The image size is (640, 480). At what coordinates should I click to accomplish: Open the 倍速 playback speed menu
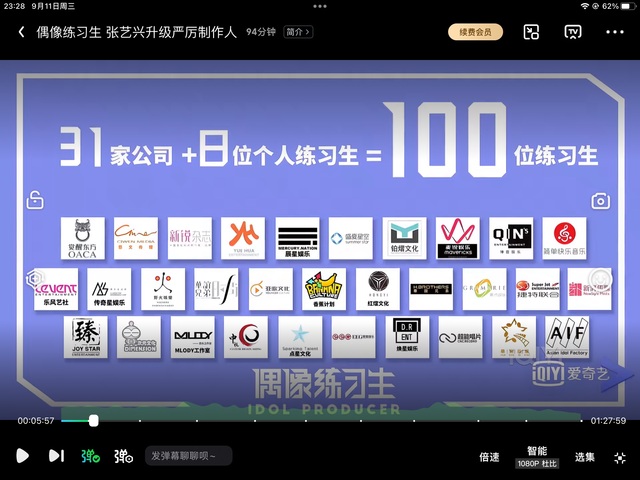(489, 457)
